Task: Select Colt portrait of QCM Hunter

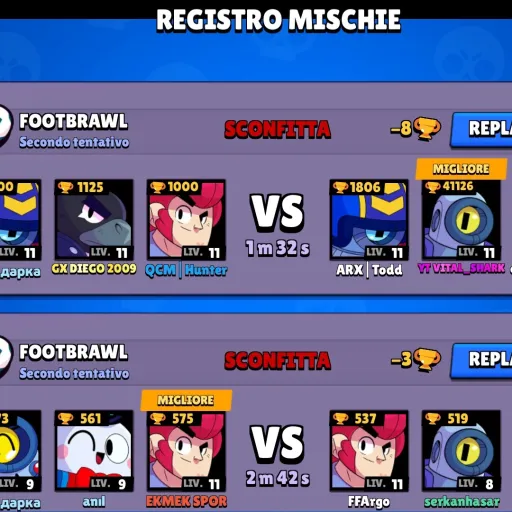Action: [x=186, y=220]
